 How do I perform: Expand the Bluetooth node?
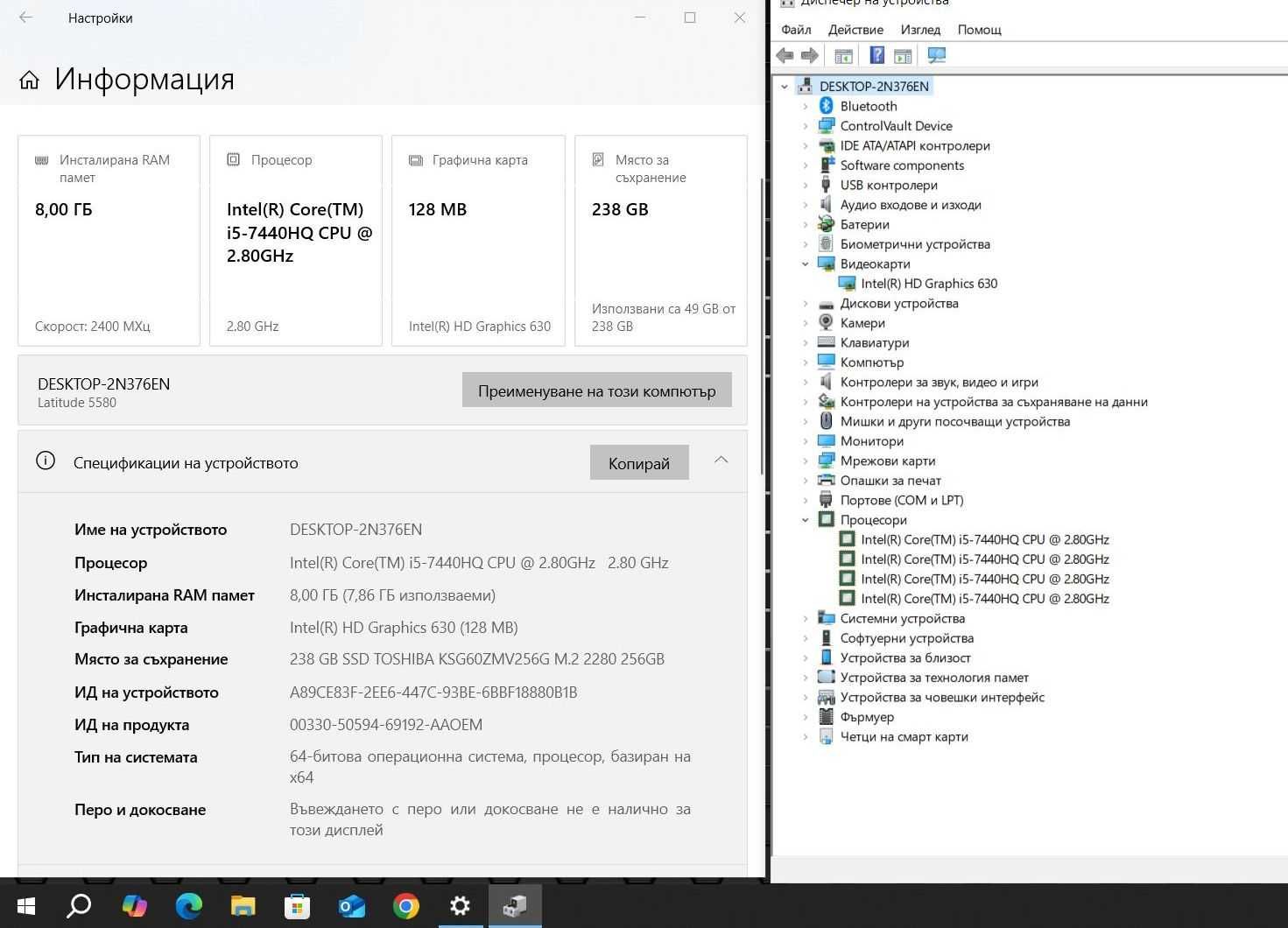806,106
